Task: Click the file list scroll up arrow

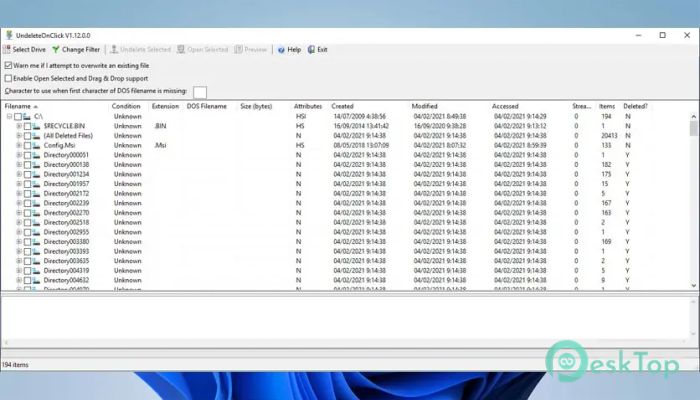Action: pos(693,117)
